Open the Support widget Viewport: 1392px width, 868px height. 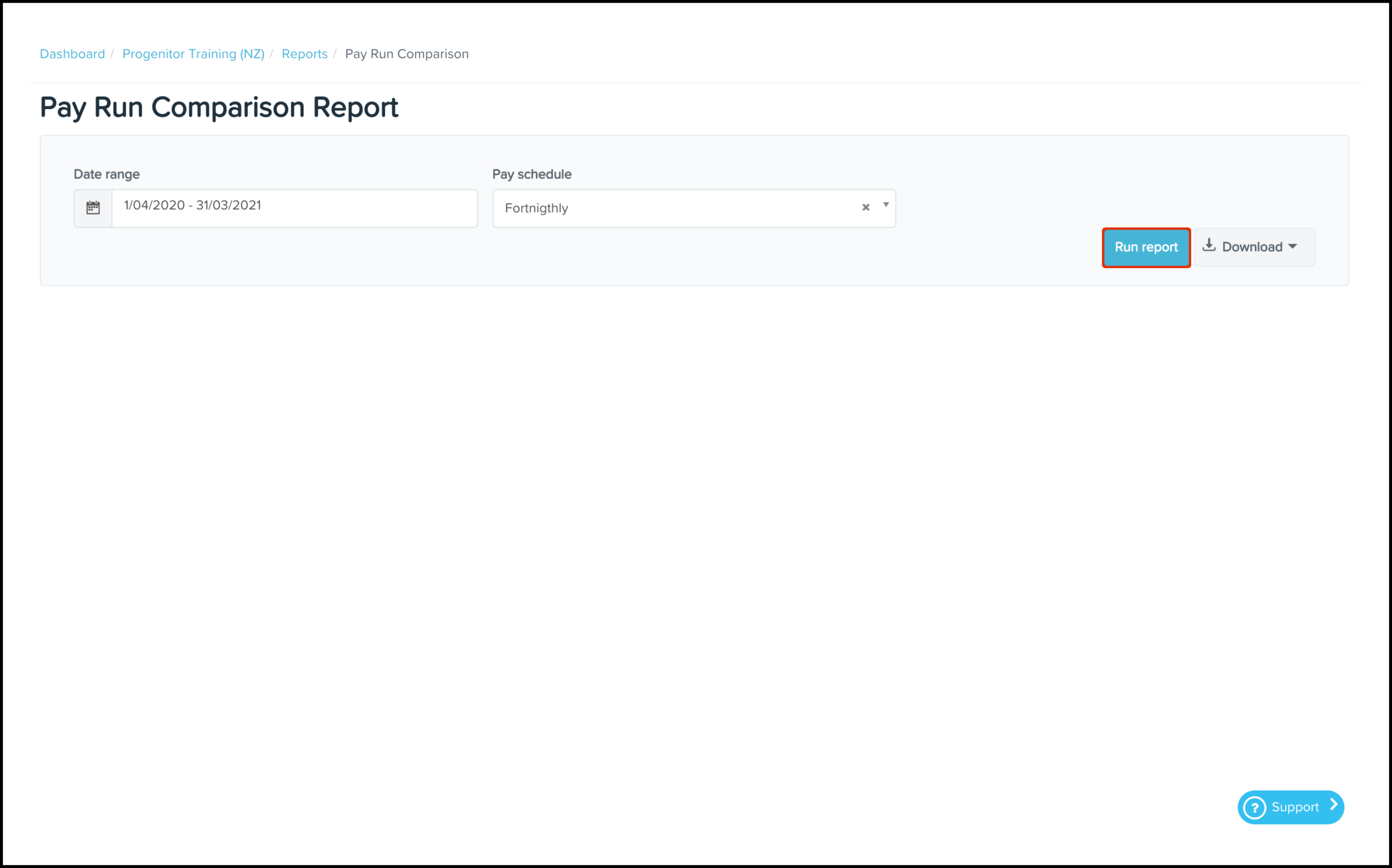[1295, 807]
